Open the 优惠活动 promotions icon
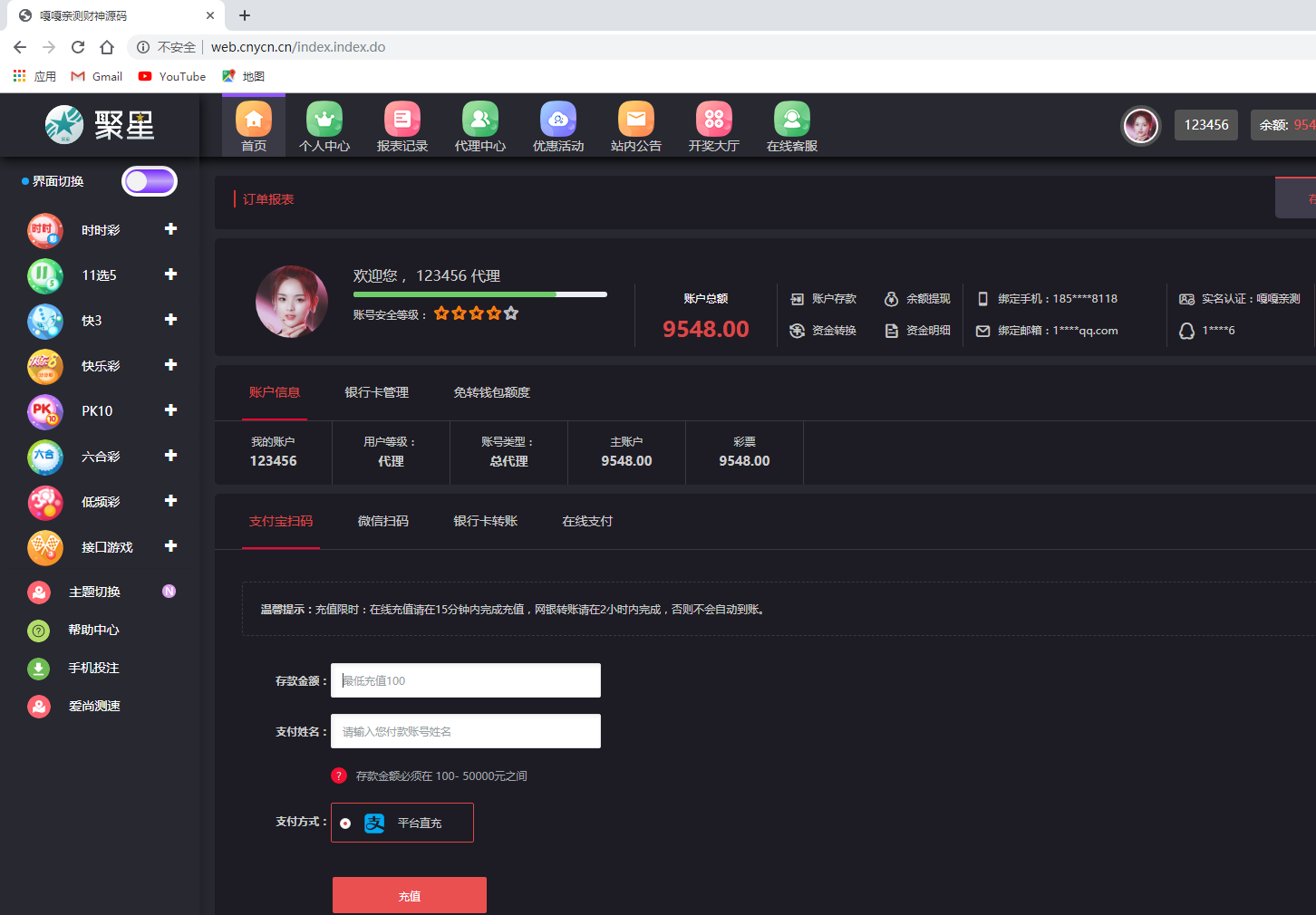The image size is (1316, 915). tap(558, 120)
